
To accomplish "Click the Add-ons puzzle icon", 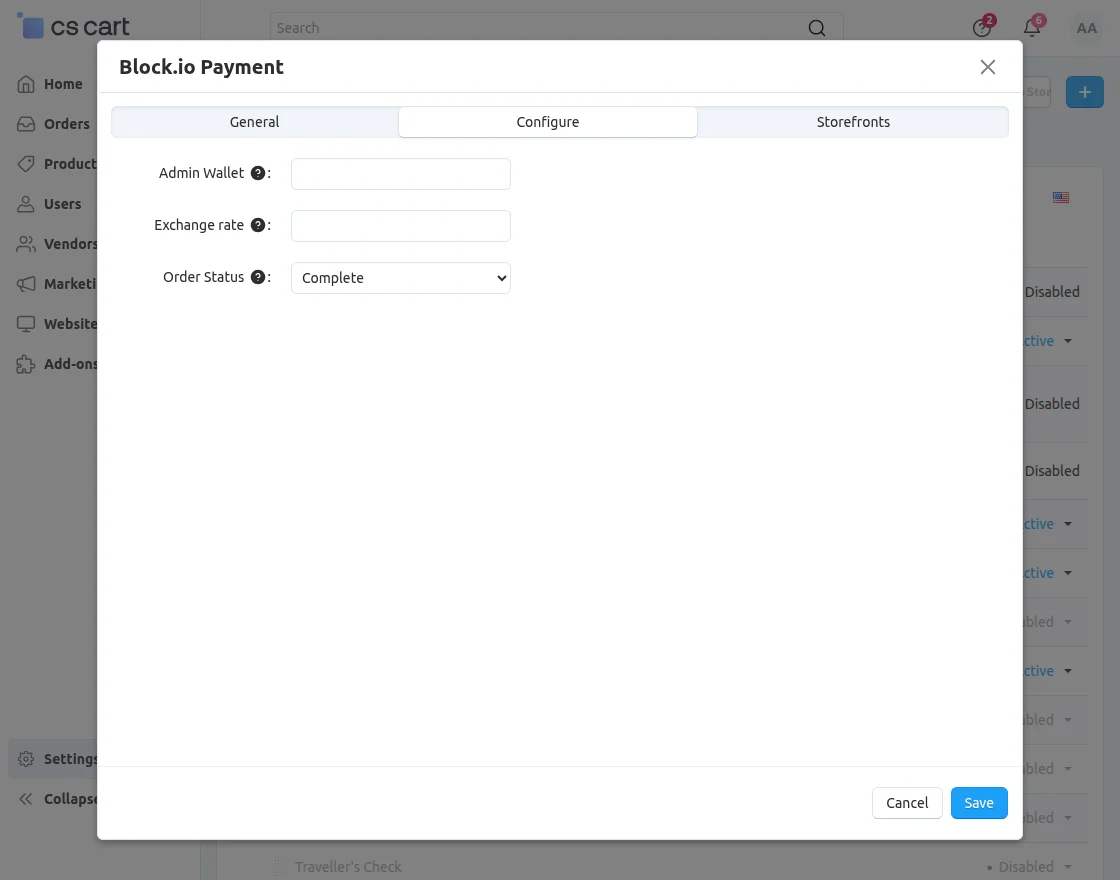I will click(26, 364).
